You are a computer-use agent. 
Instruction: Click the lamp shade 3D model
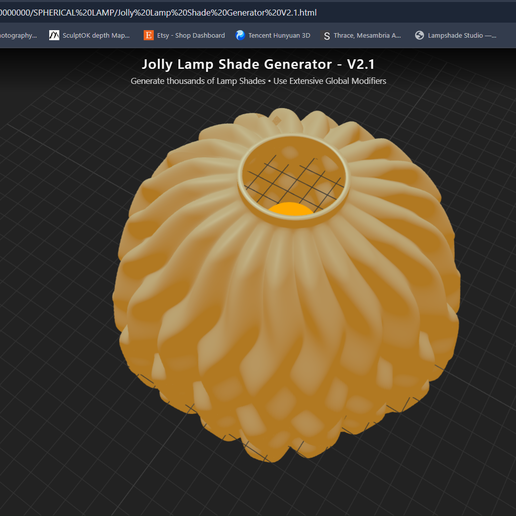pyautogui.click(x=287, y=285)
